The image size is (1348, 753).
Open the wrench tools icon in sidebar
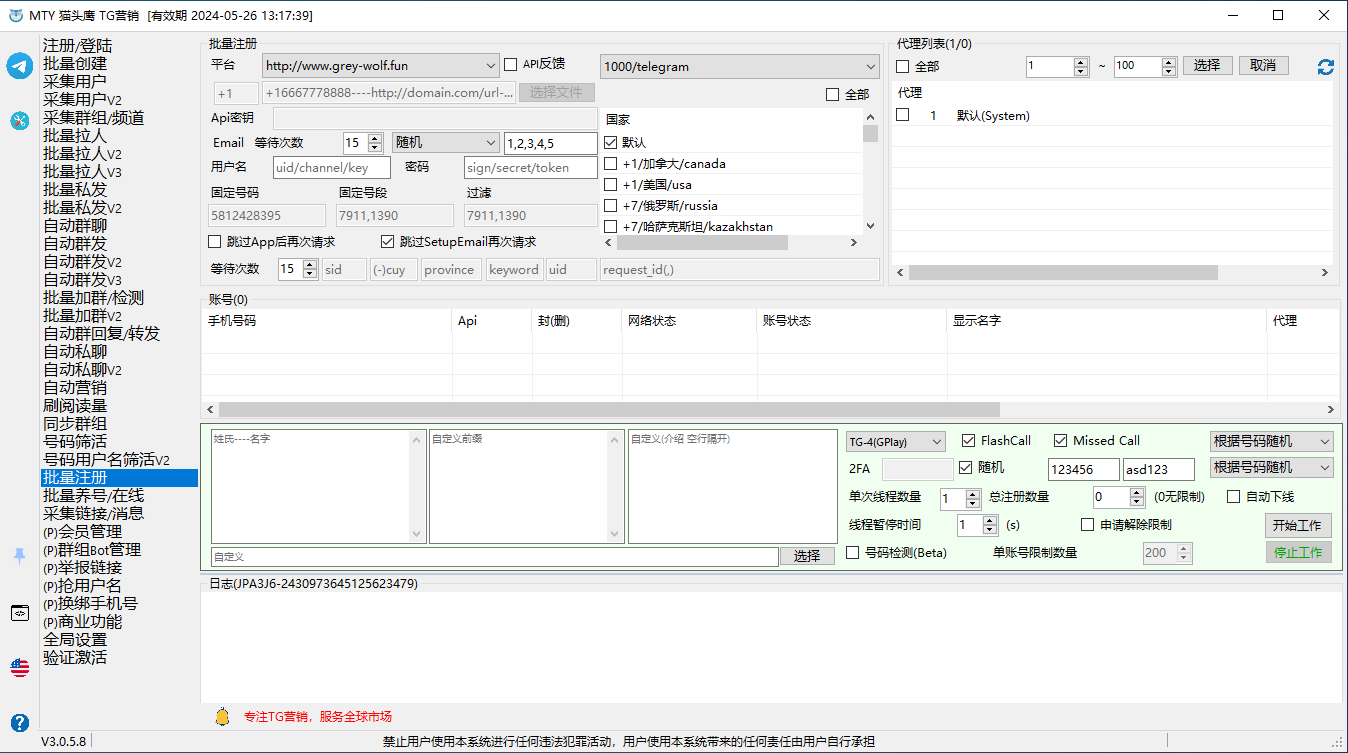tap(20, 120)
